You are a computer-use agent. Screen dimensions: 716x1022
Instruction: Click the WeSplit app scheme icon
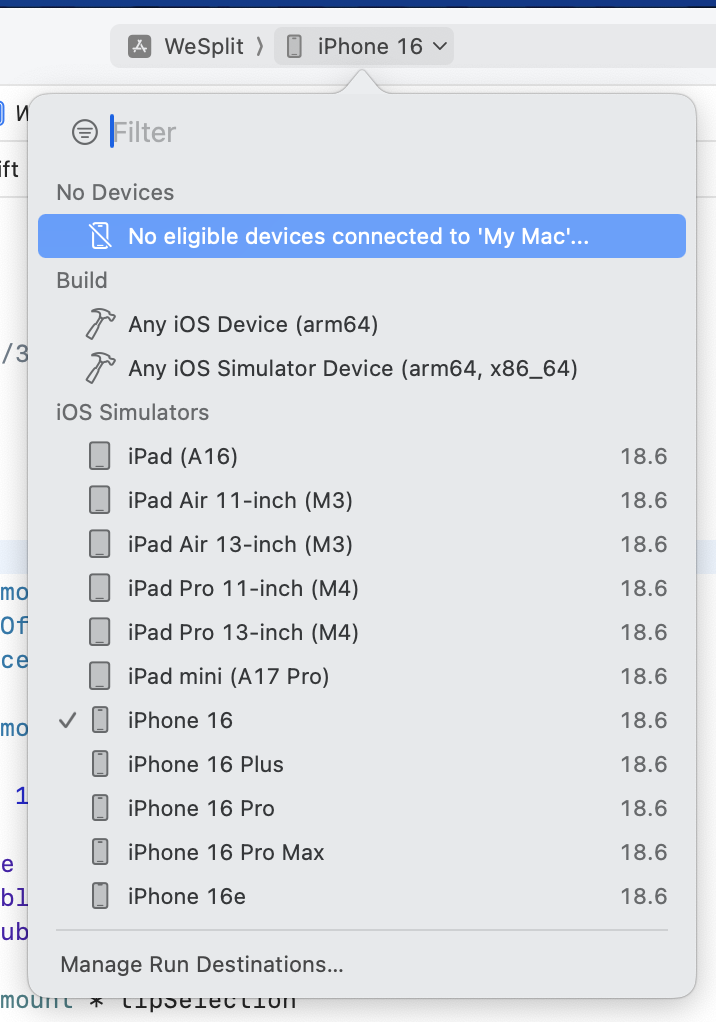[x=139, y=46]
